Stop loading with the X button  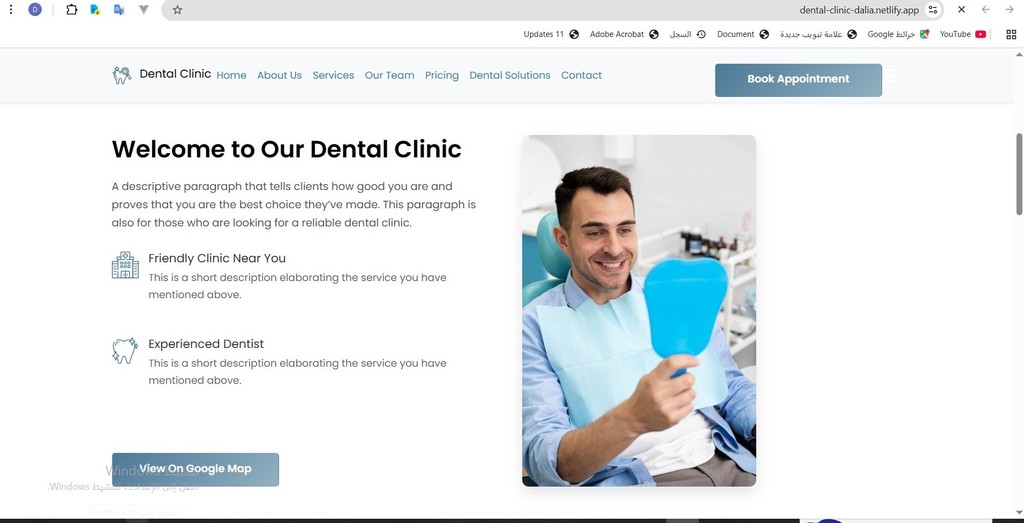click(961, 10)
